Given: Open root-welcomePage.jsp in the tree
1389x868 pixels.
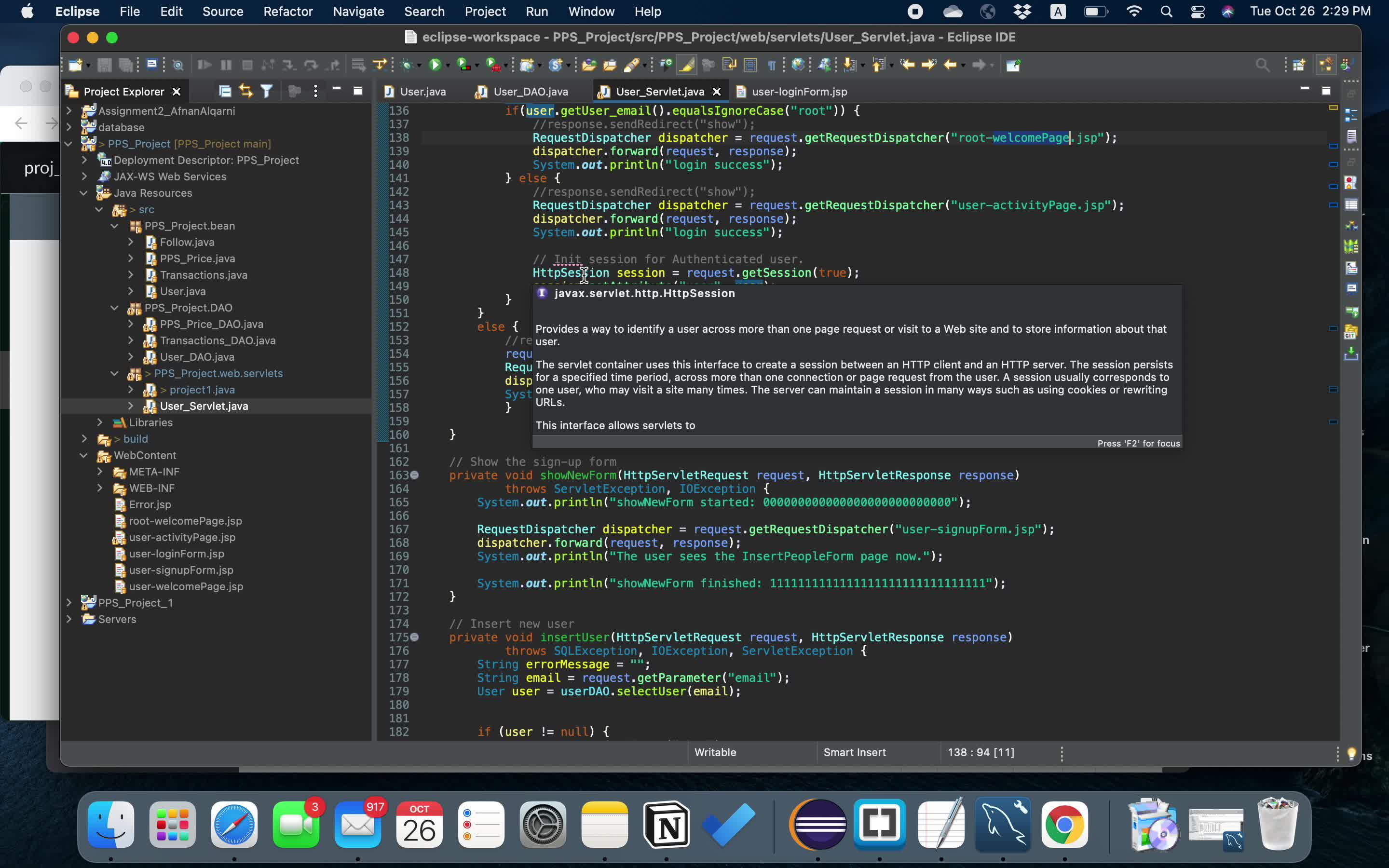Looking at the screenshot, I should click(185, 521).
